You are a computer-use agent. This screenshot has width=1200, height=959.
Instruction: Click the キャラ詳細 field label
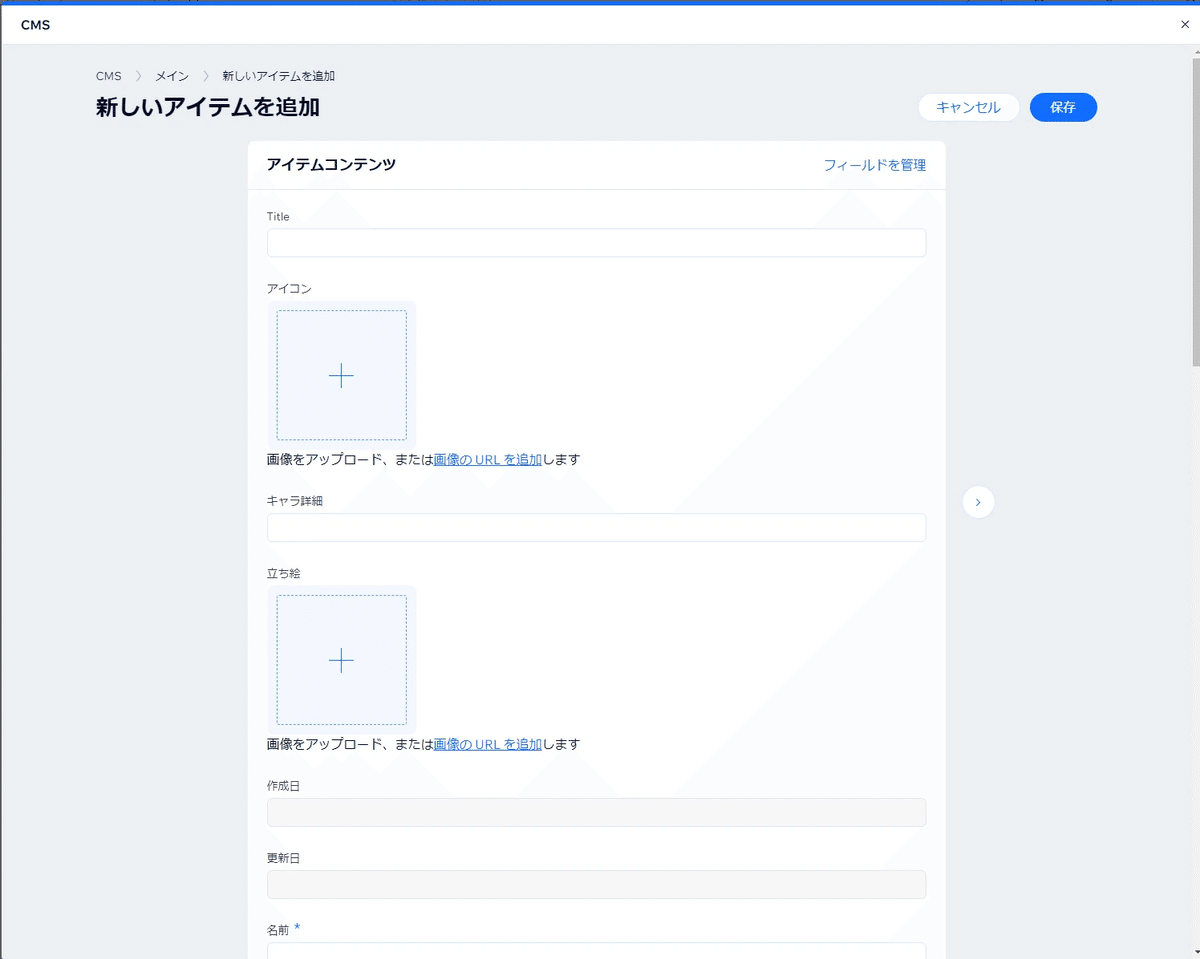pyautogui.click(x=295, y=501)
